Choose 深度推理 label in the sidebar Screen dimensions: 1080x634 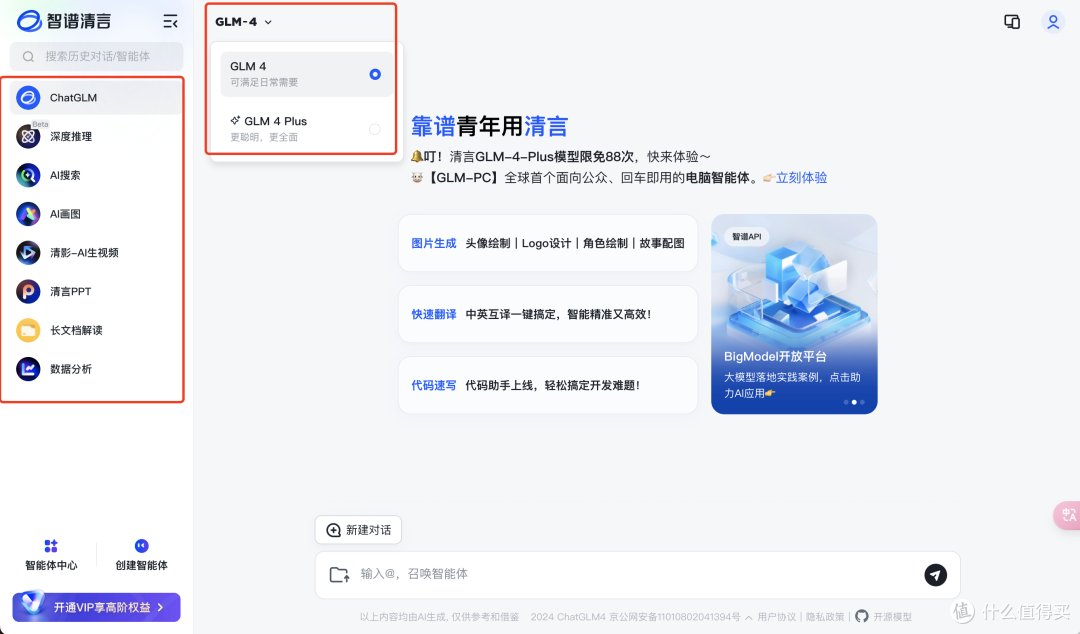71,136
